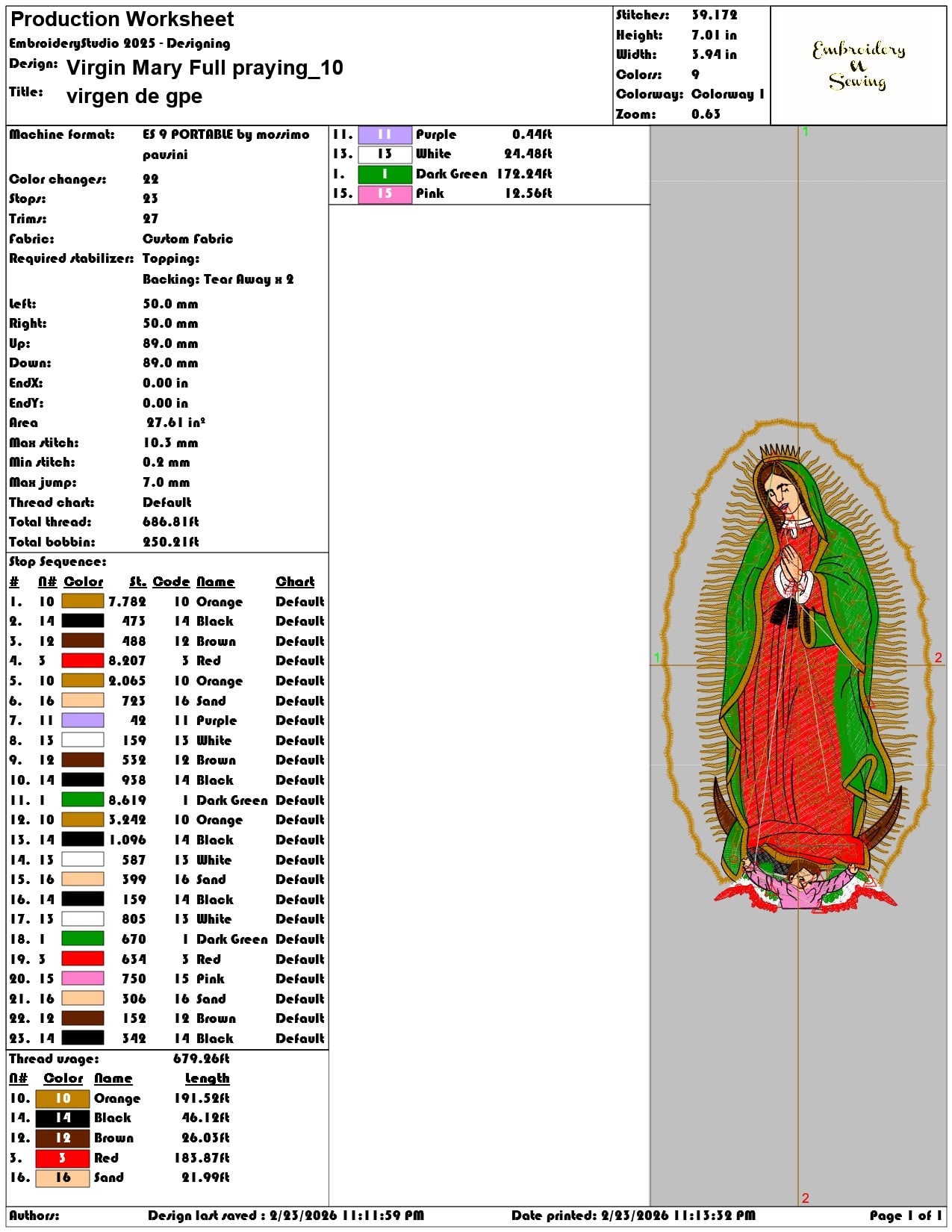
Task: Click Purple 11 swatch in thread list
Action: click(385, 134)
